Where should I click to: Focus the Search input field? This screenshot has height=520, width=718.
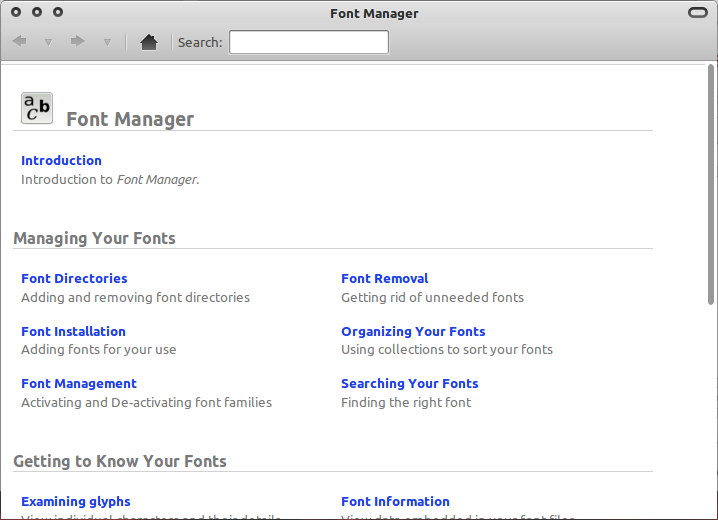click(x=309, y=42)
